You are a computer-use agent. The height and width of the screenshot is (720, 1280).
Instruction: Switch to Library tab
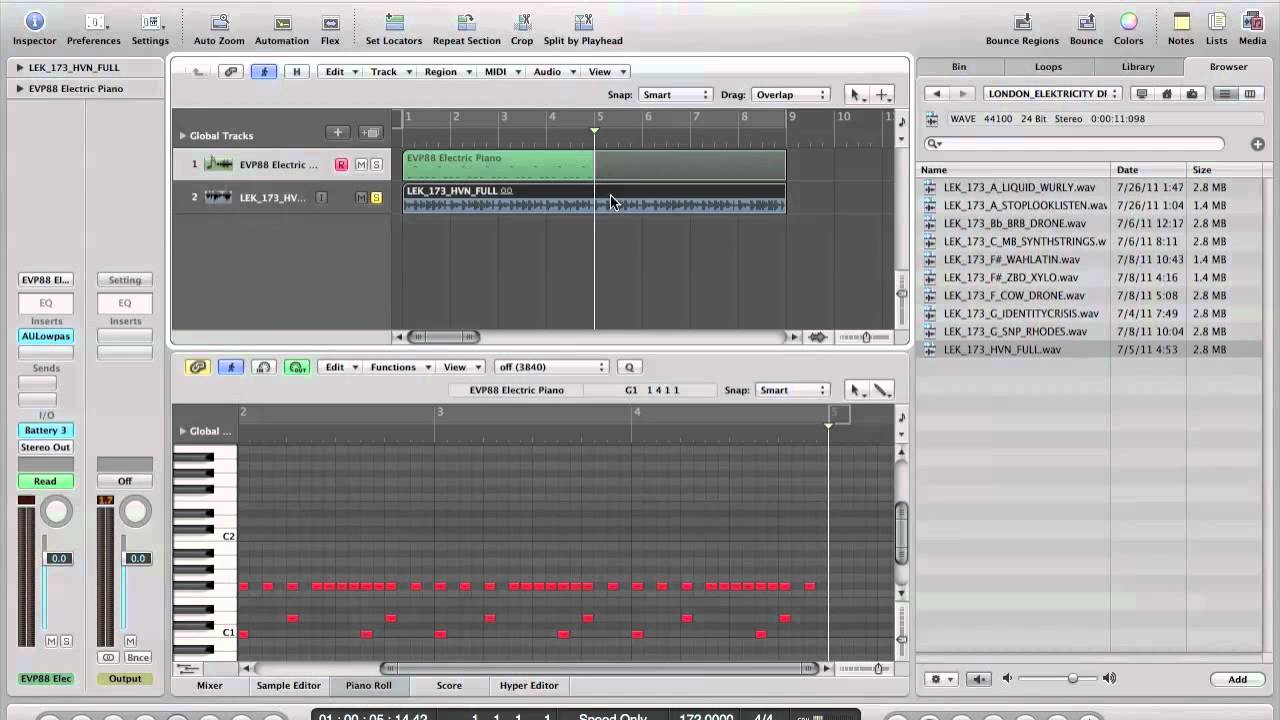(x=1138, y=67)
